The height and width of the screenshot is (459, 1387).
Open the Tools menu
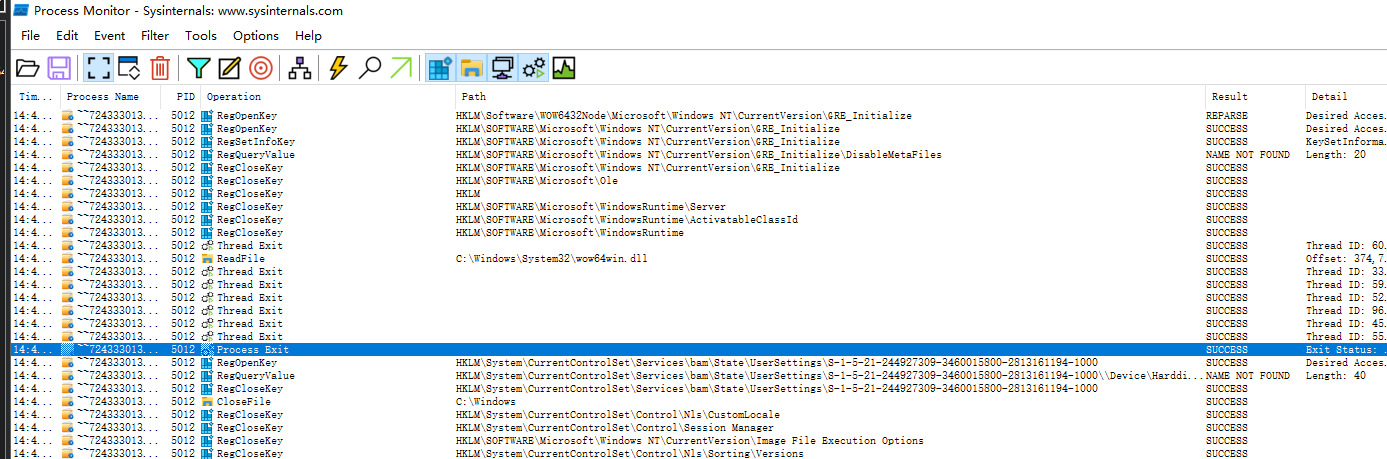(201, 36)
